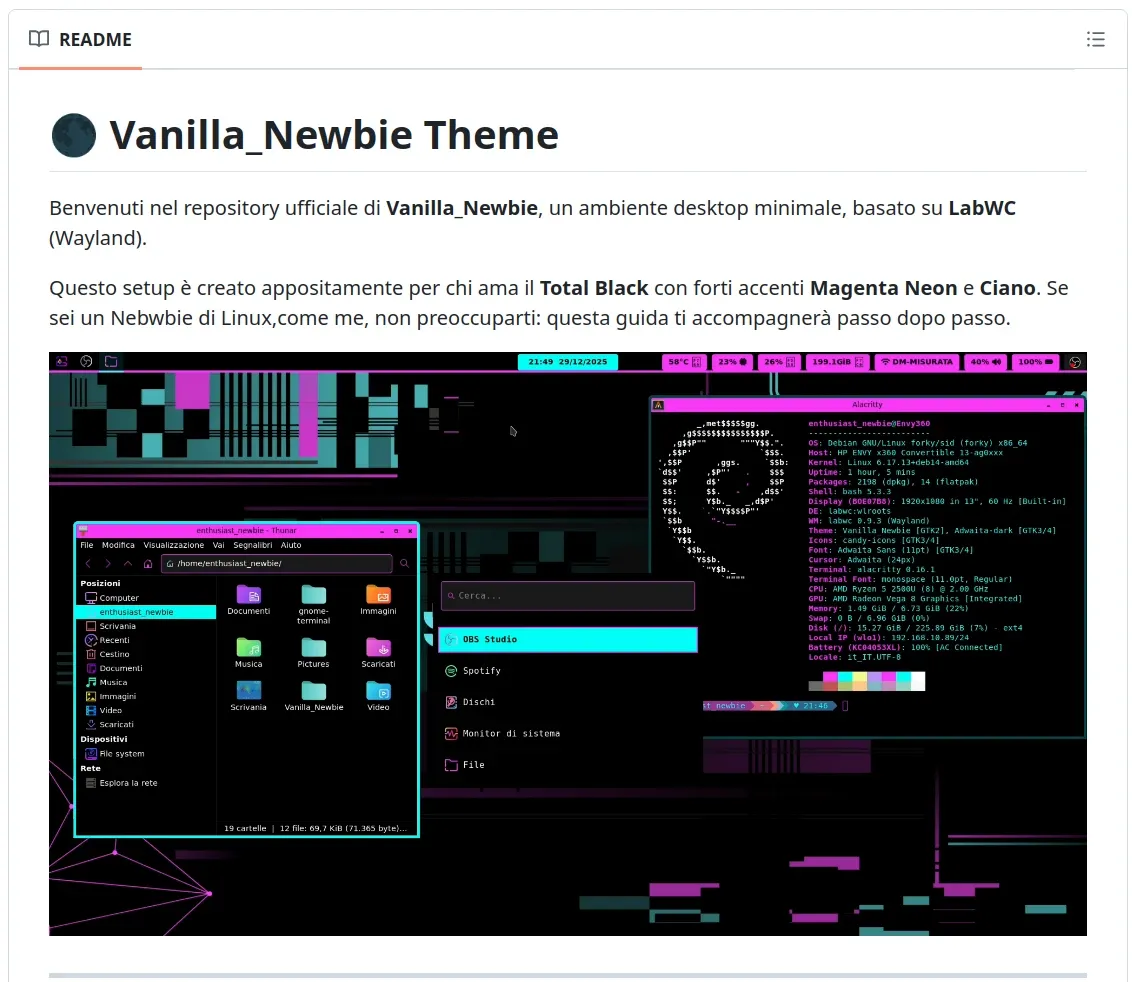Select File system under Dispositivi
The image size is (1141, 982).
(x=121, y=753)
